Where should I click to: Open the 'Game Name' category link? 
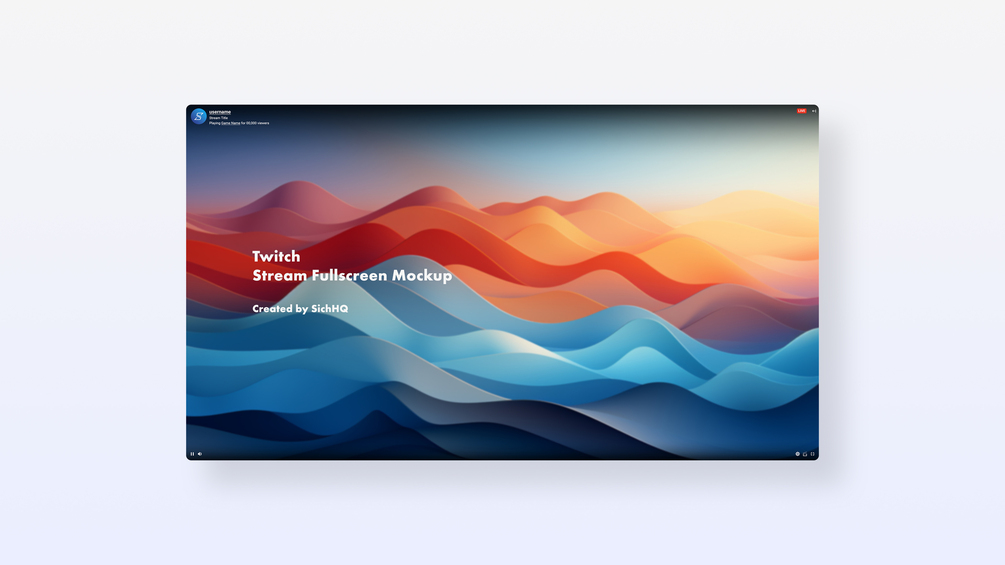(x=231, y=123)
